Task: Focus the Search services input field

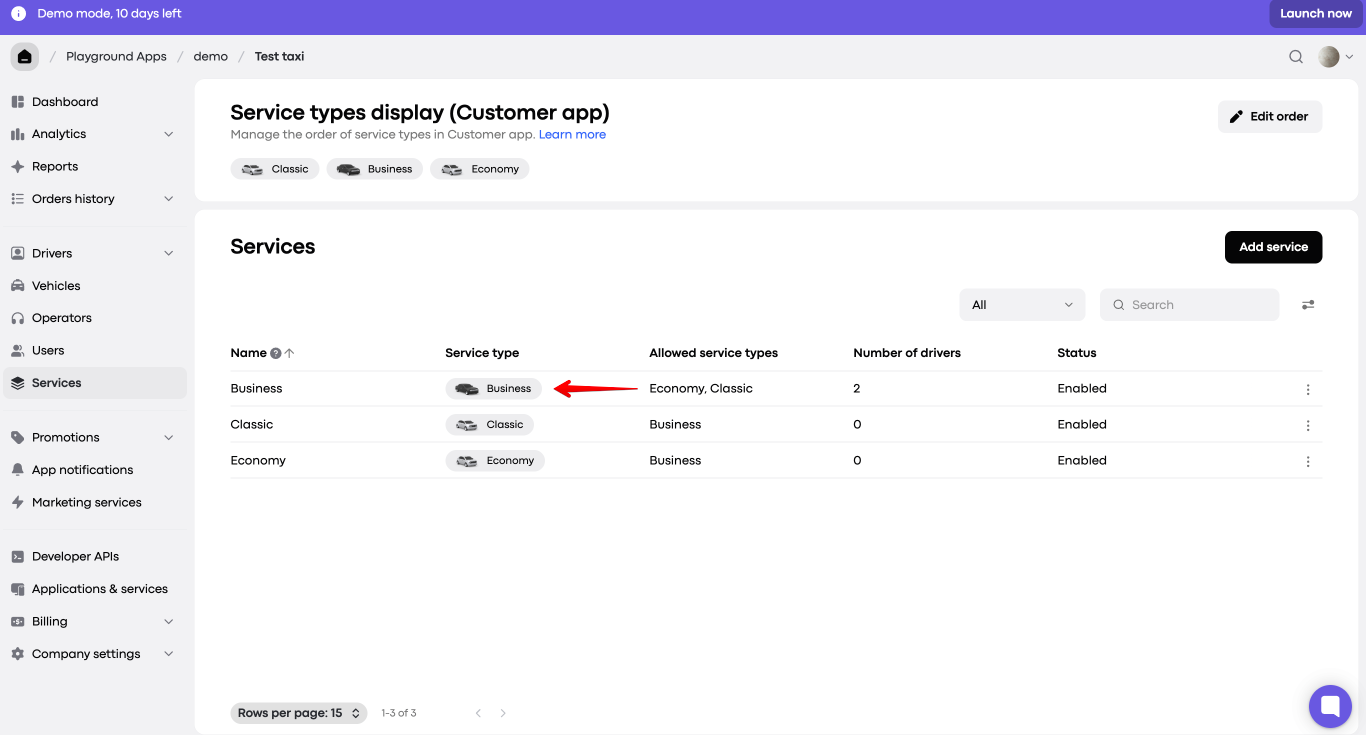Action: point(1189,305)
